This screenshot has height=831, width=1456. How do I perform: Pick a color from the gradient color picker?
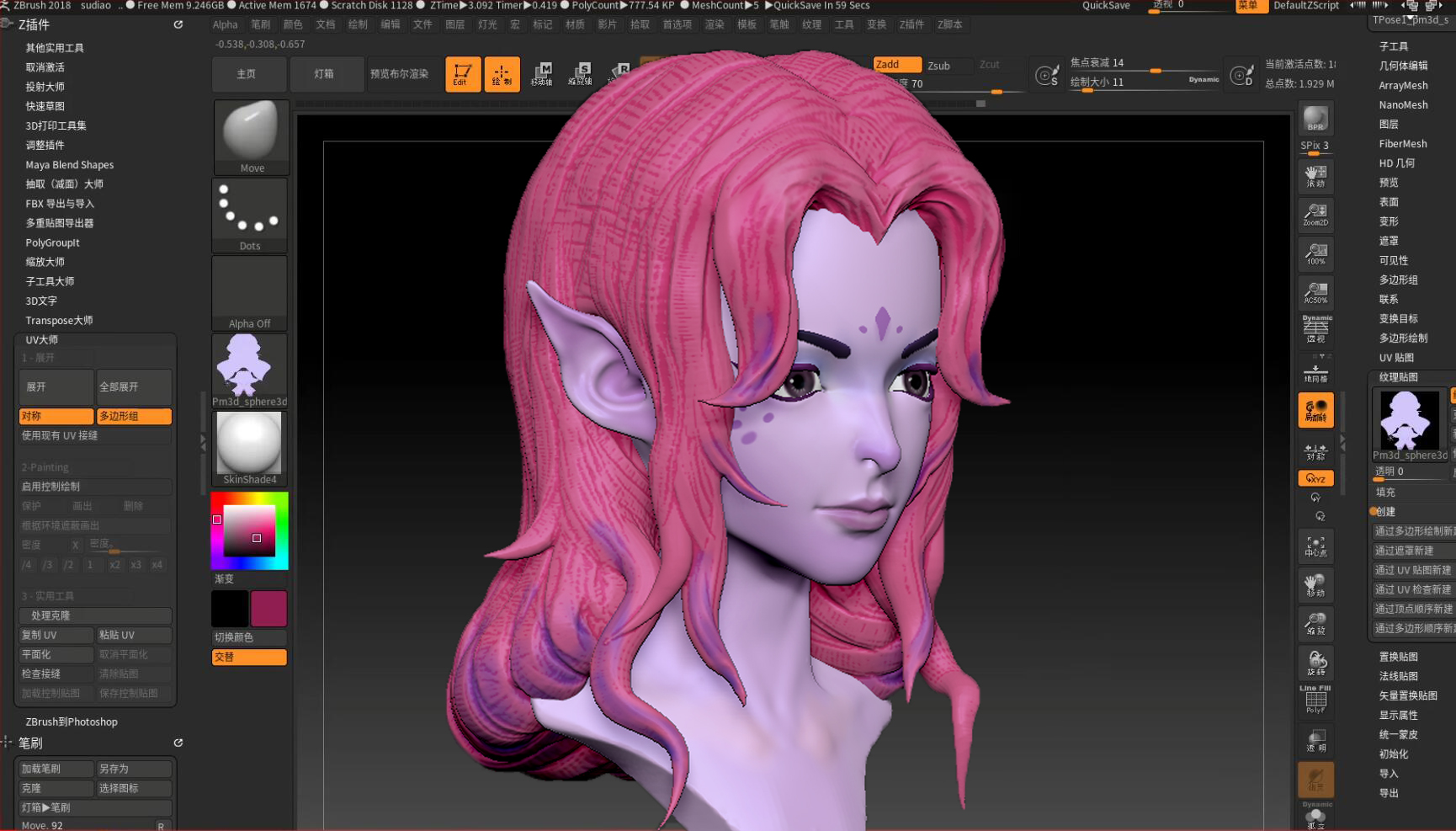(x=248, y=530)
